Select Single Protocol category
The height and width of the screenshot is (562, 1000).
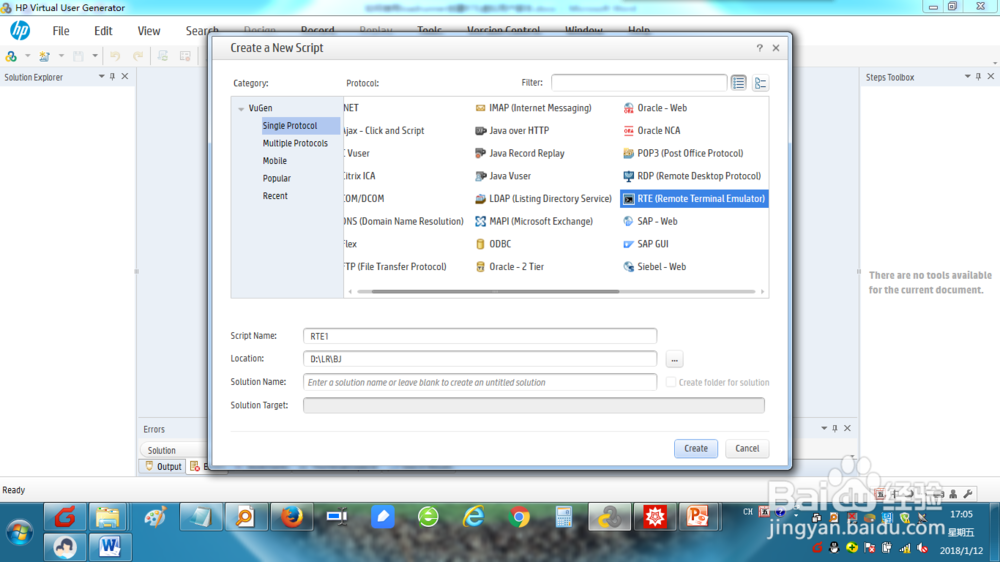[x=290, y=126]
